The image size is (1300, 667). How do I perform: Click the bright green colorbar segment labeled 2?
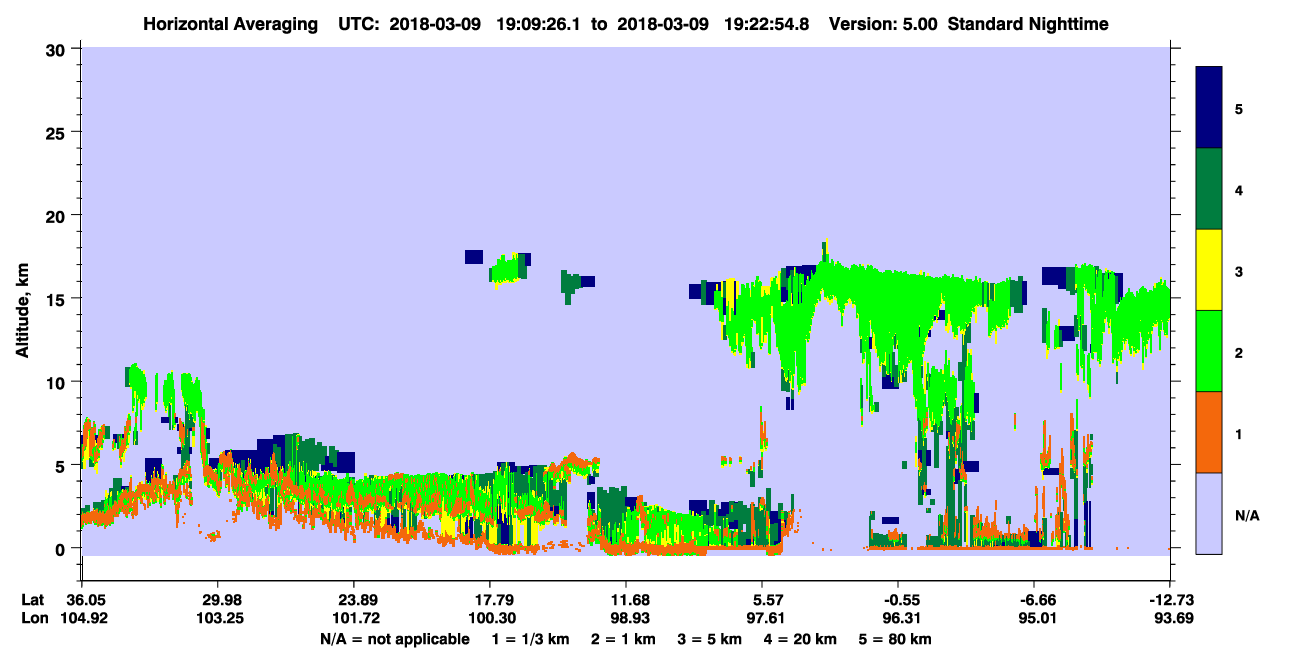(x=1209, y=351)
